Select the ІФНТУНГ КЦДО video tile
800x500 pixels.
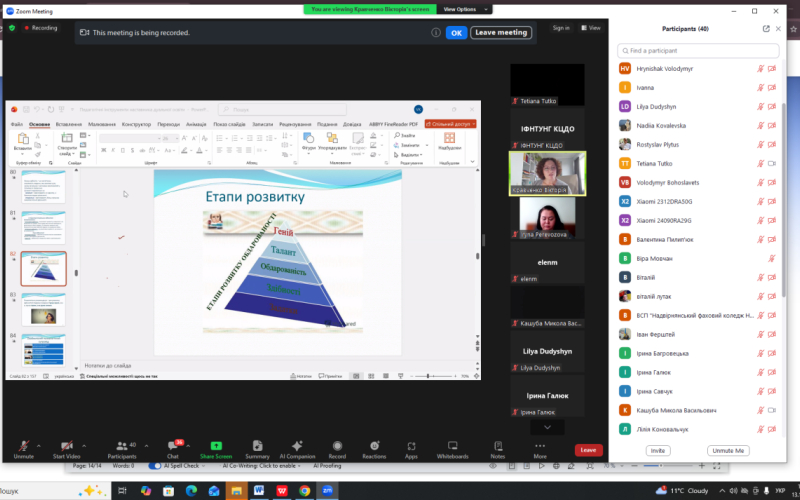tap(547, 130)
